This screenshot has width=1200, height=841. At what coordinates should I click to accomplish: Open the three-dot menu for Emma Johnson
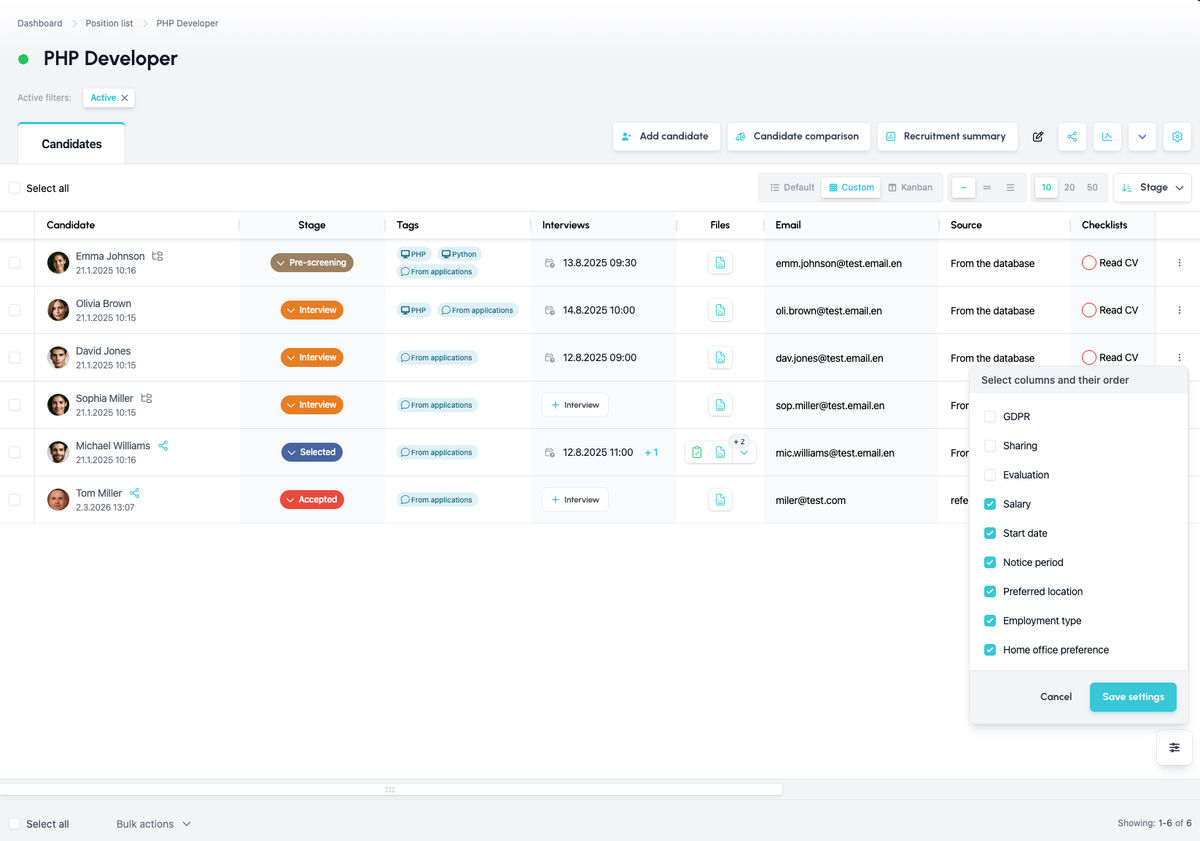[1179, 263]
